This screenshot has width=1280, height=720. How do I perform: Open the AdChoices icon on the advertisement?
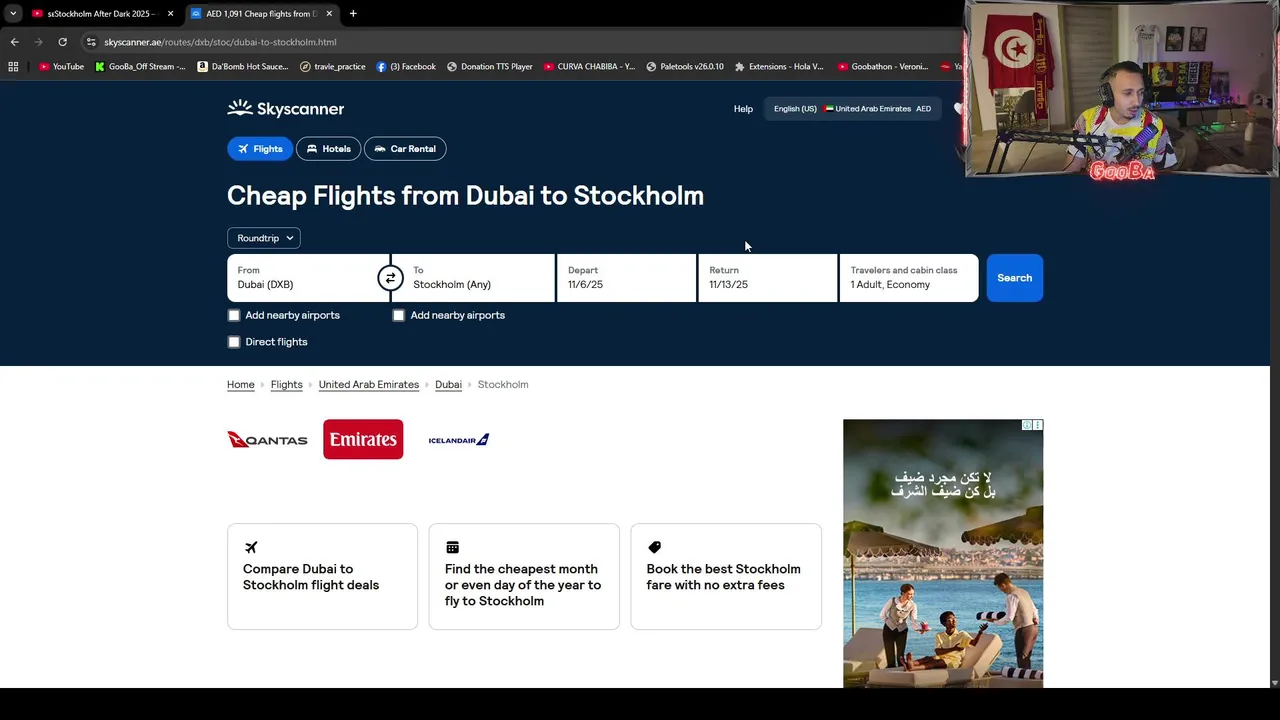[1027, 425]
